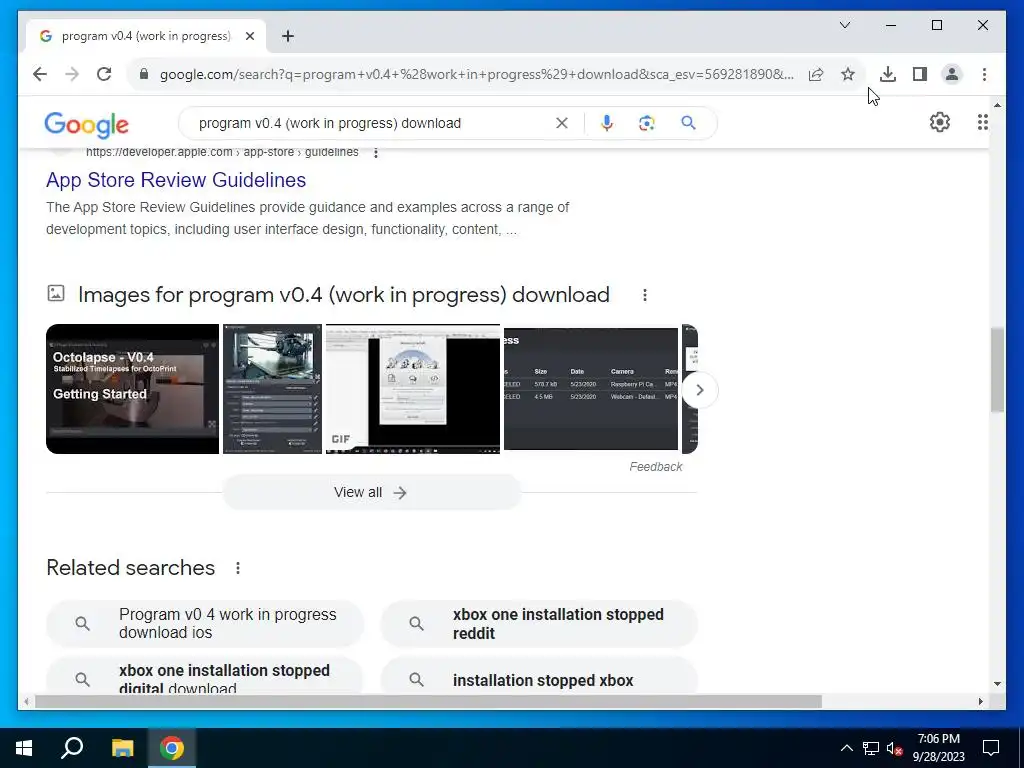Viewport: 1024px width, 768px height.
Task: Click the scroll down arrow of the page
Action: coord(997,684)
